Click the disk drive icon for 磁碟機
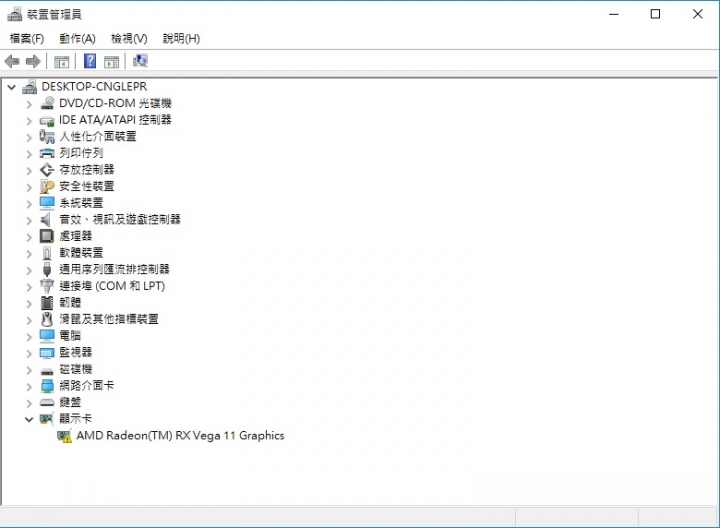Screen dimensions: 720x528 [x=47, y=371]
